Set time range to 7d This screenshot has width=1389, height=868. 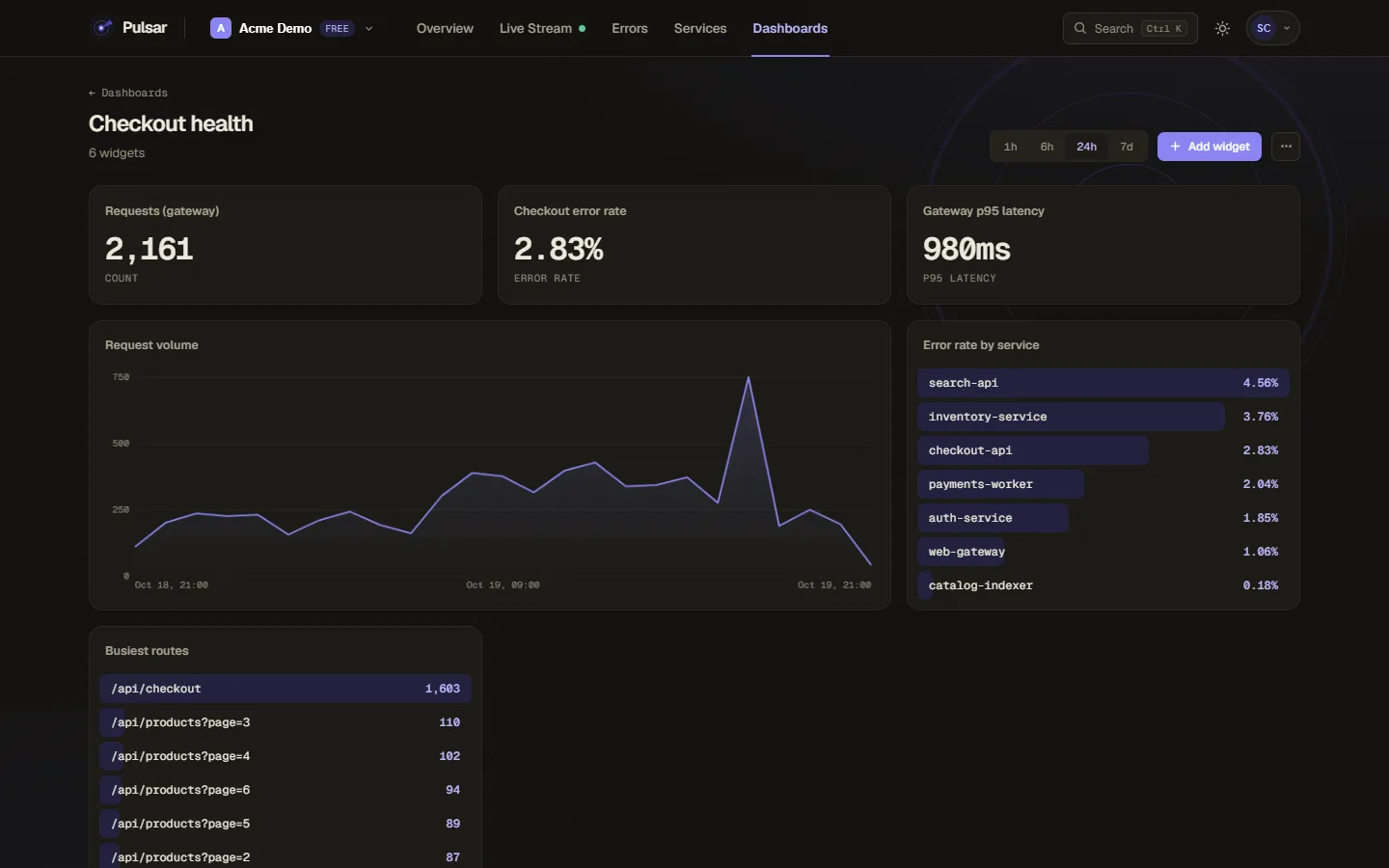tap(1126, 147)
